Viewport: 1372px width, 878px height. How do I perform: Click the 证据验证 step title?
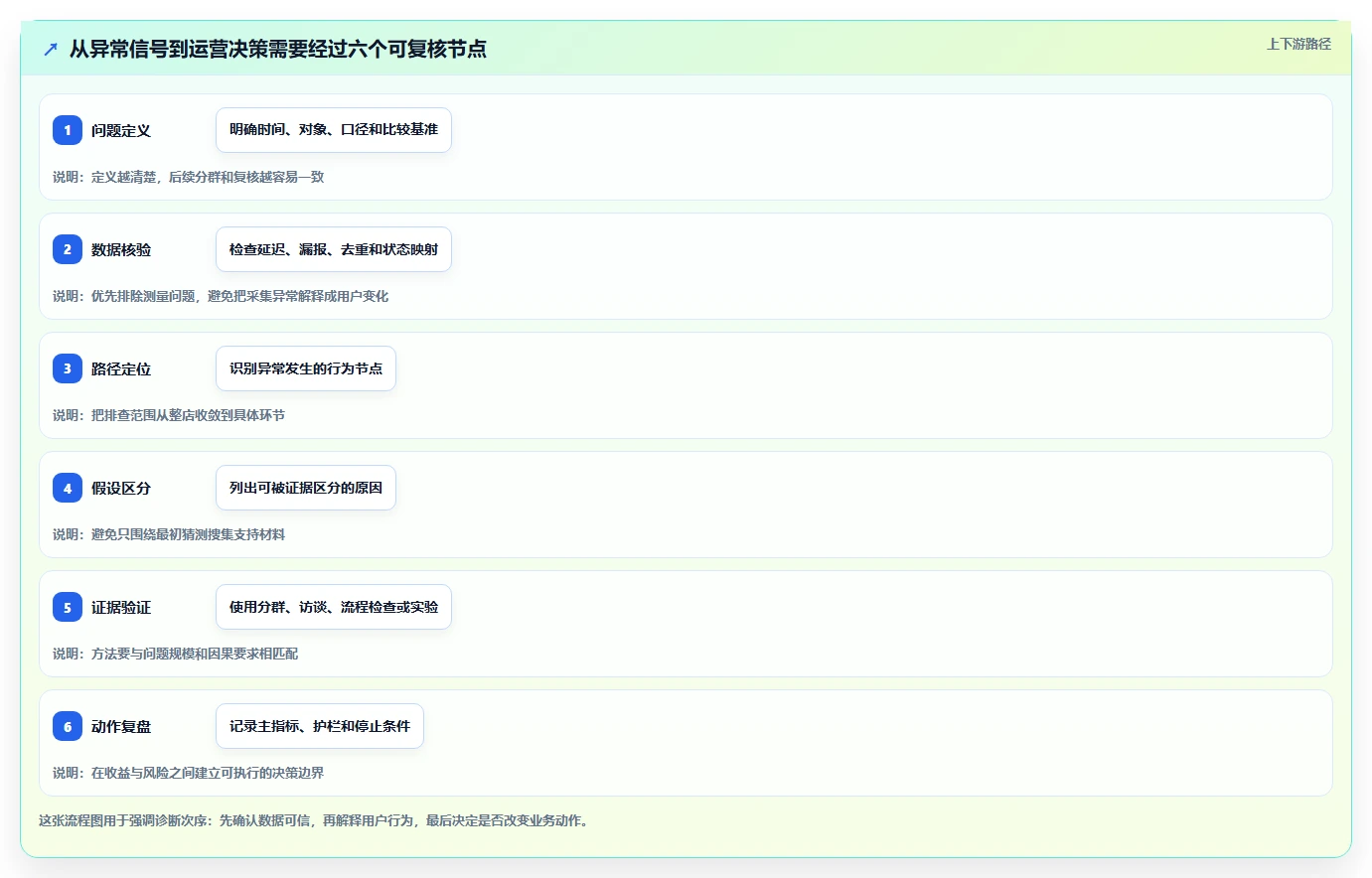tap(121, 607)
